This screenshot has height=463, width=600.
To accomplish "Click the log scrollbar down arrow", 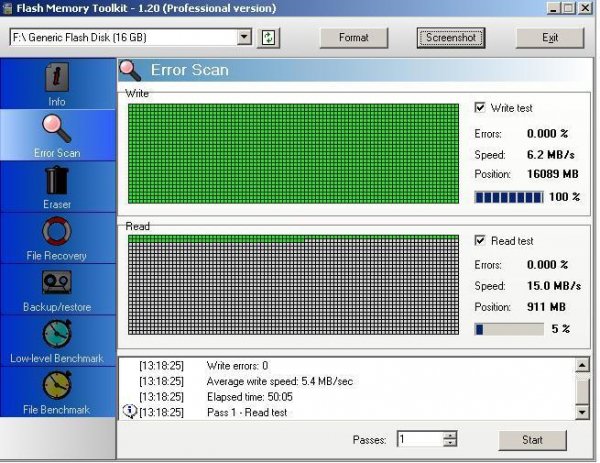I will tap(582, 412).
